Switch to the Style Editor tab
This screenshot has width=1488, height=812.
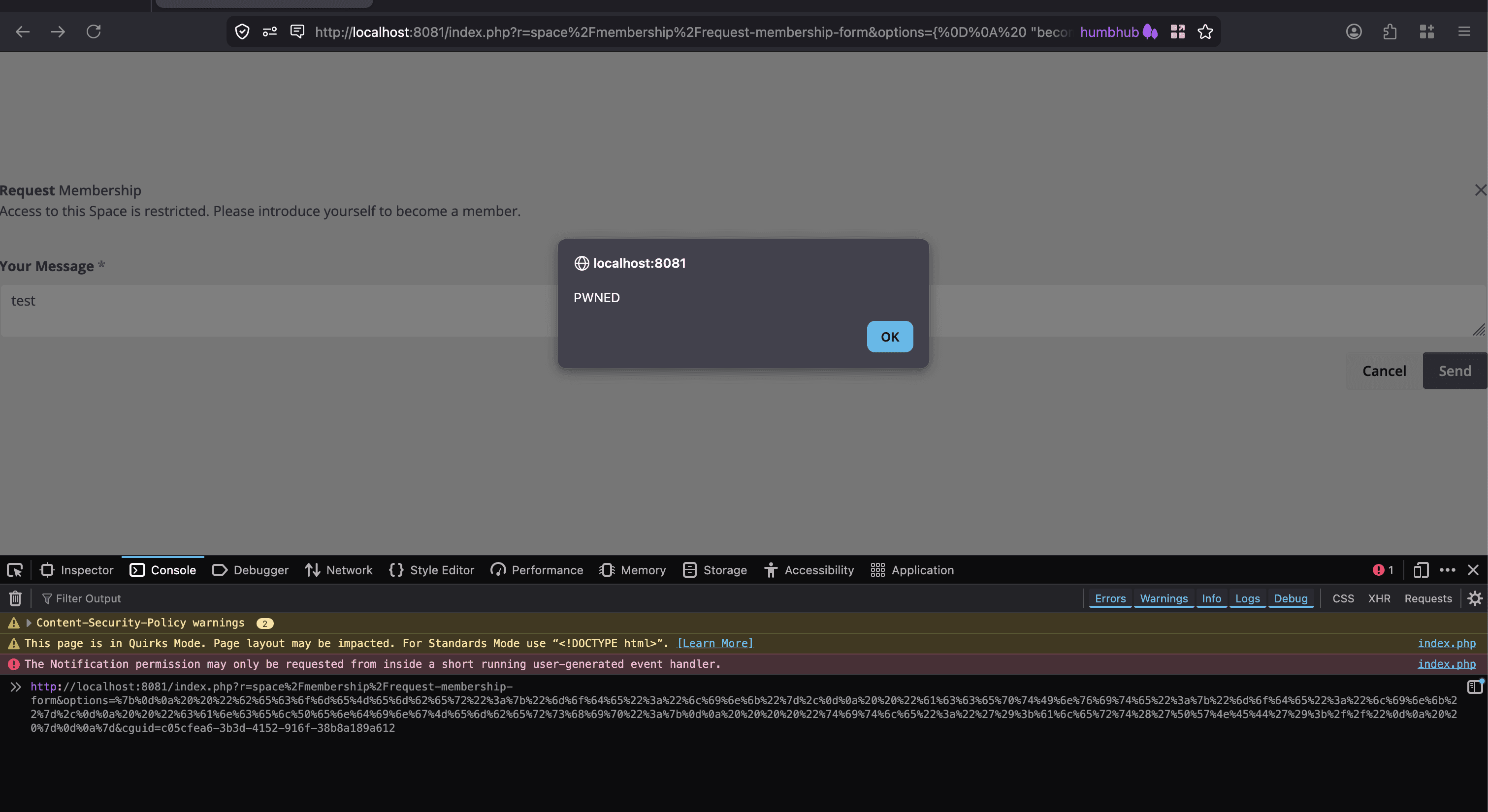tap(431, 570)
